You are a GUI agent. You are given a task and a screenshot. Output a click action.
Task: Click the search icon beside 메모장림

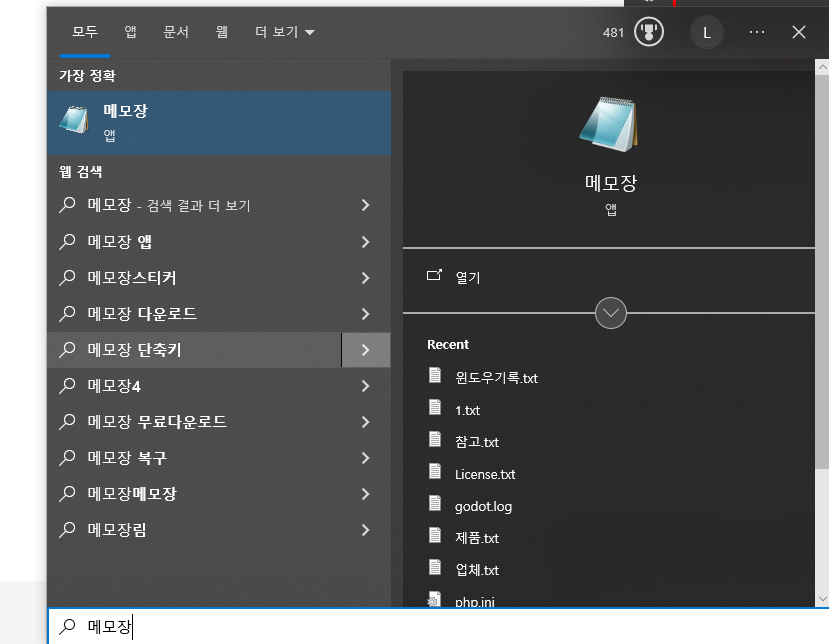67,530
